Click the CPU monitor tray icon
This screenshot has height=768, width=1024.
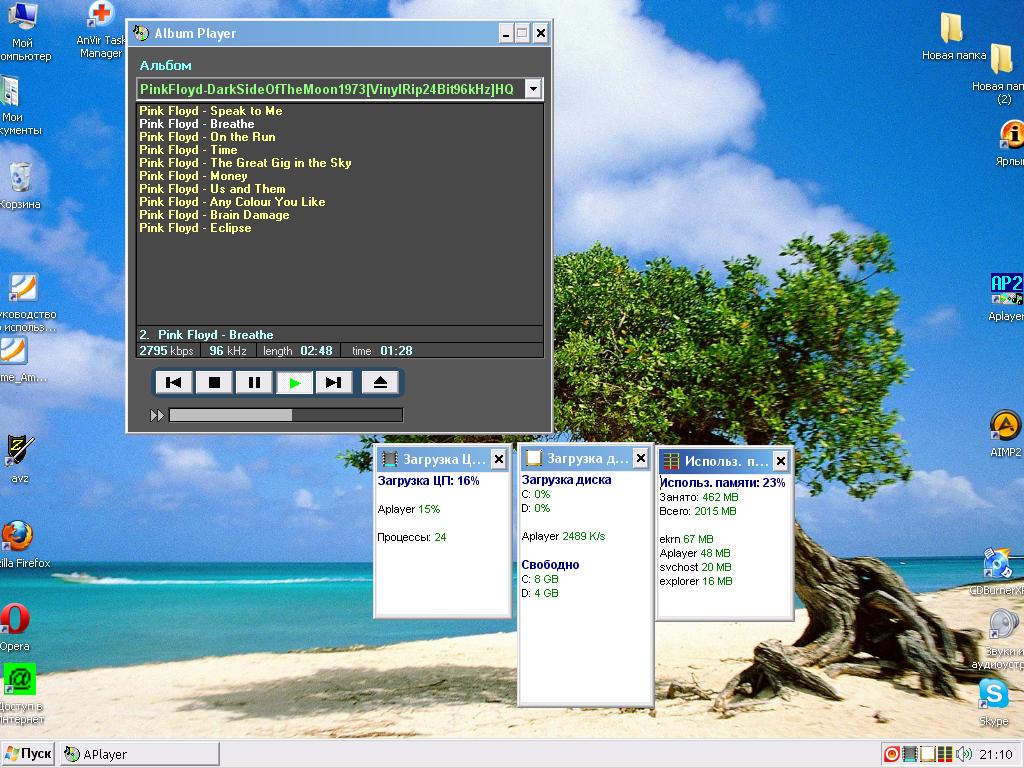tap(910, 755)
